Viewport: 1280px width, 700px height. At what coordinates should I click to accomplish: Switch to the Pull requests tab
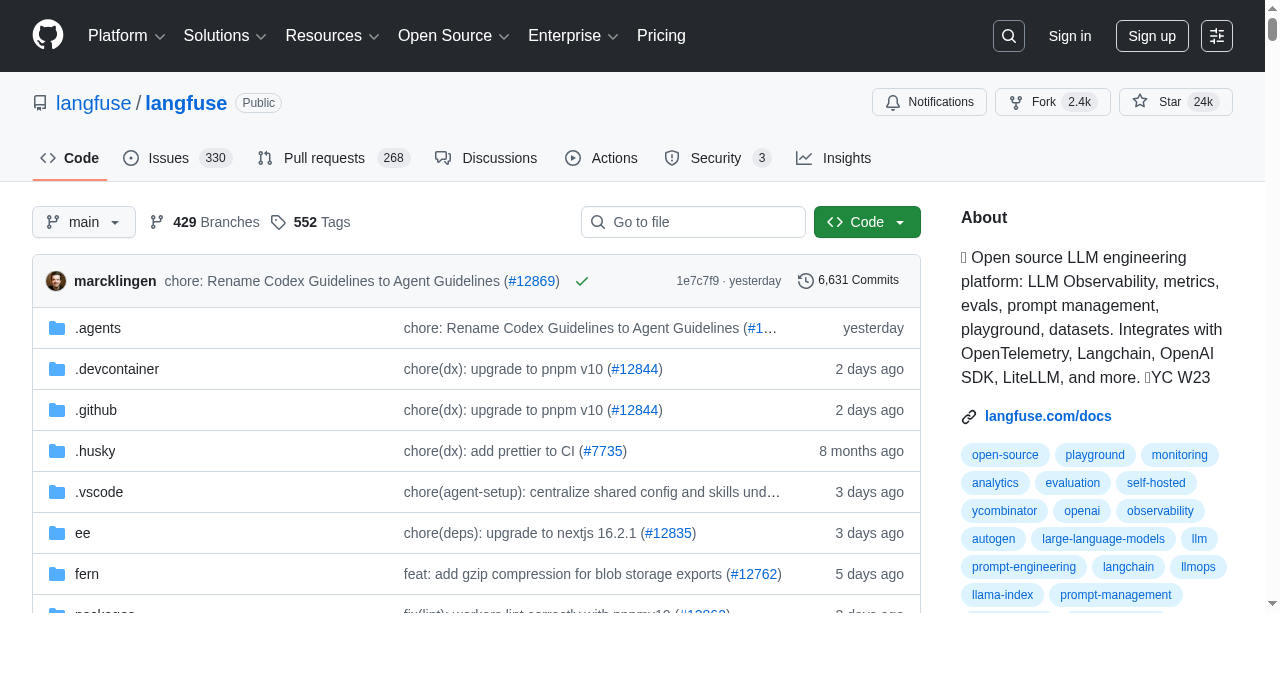(333, 158)
